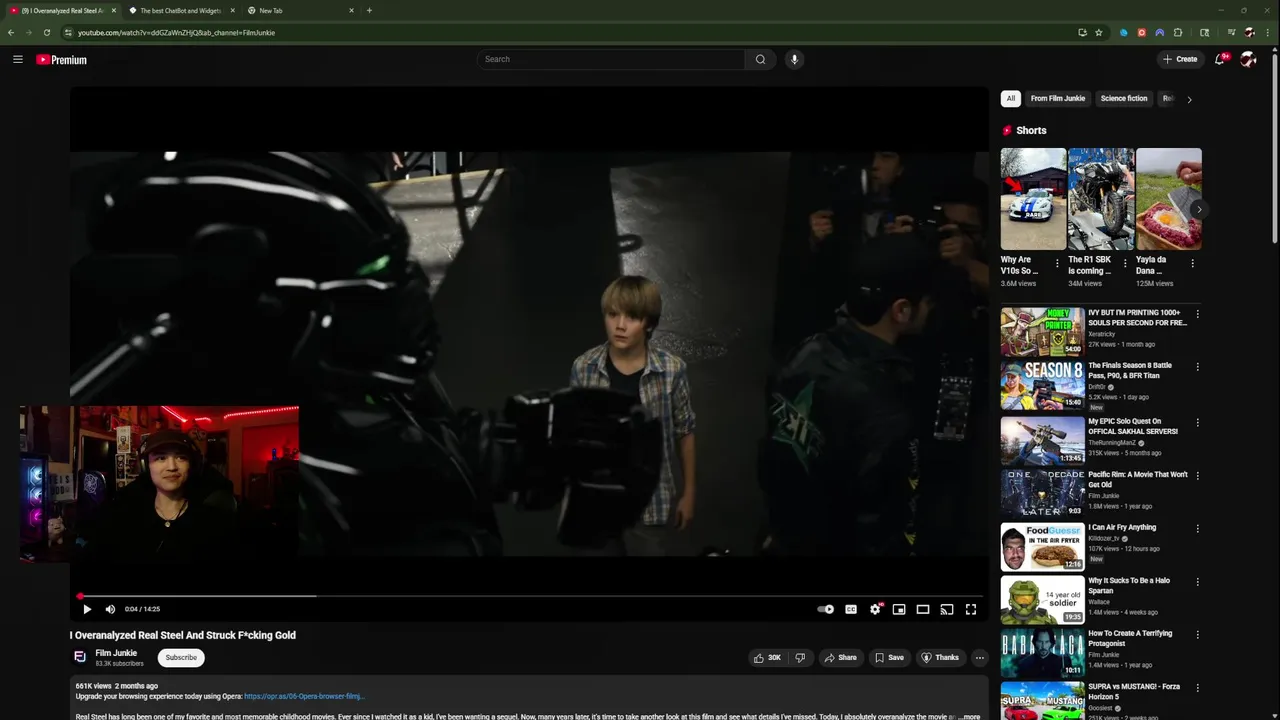Play the video
1280x720 pixels.
(x=87, y=609)
